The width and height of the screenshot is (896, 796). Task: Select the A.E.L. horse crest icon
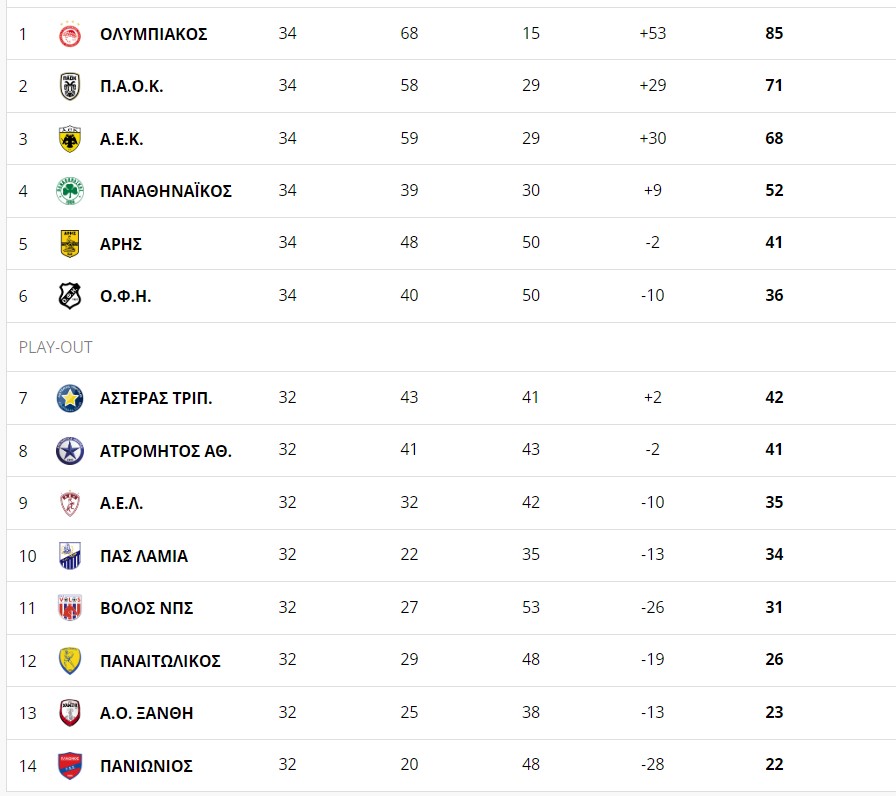tap(70, 503)
